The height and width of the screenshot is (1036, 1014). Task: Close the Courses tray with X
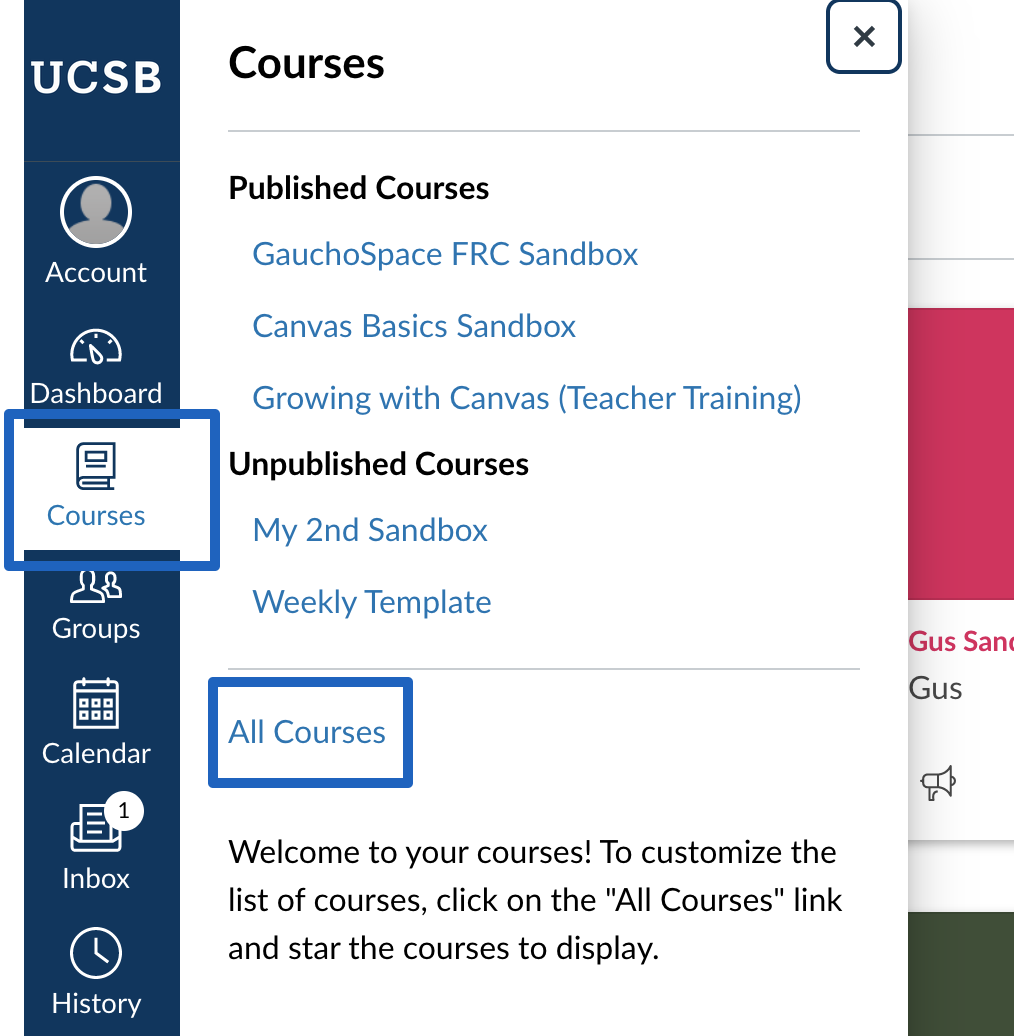tap(864, 37)
